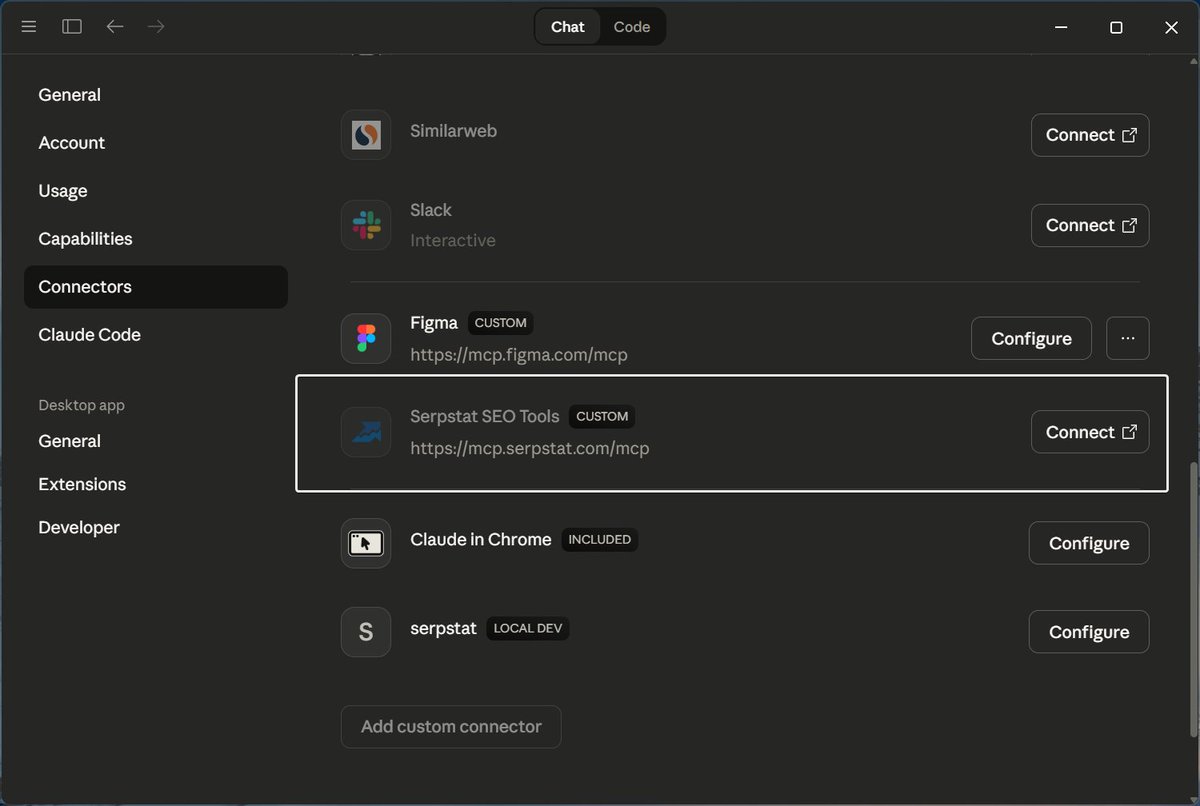This screenshot has width=1200, height=806.
Task: Select Connectors in the sidebar
Action: coord(155,287)
